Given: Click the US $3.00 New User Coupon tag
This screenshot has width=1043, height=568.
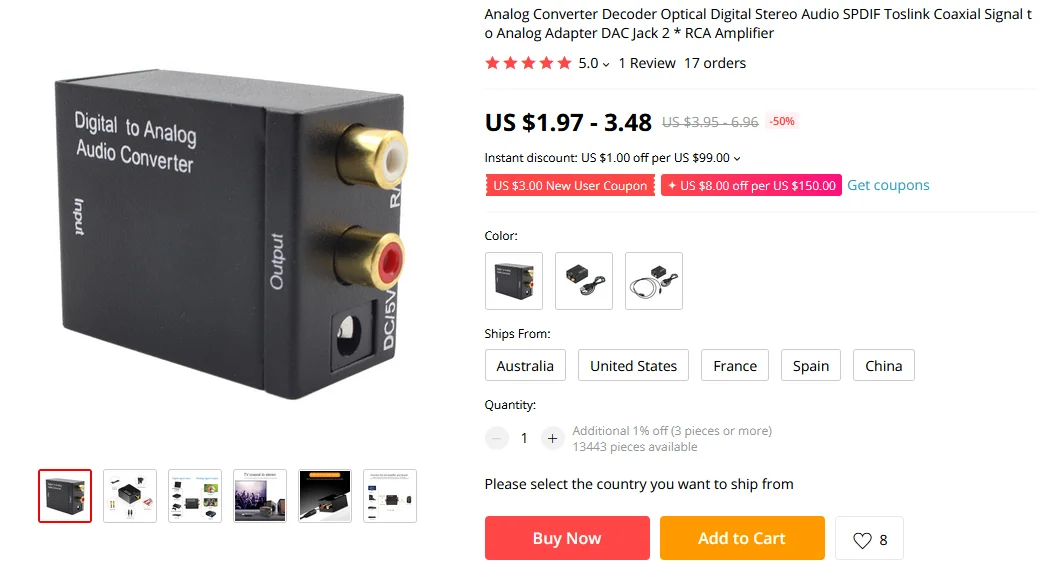Looking at the screenshot, I should click(570, 186).
